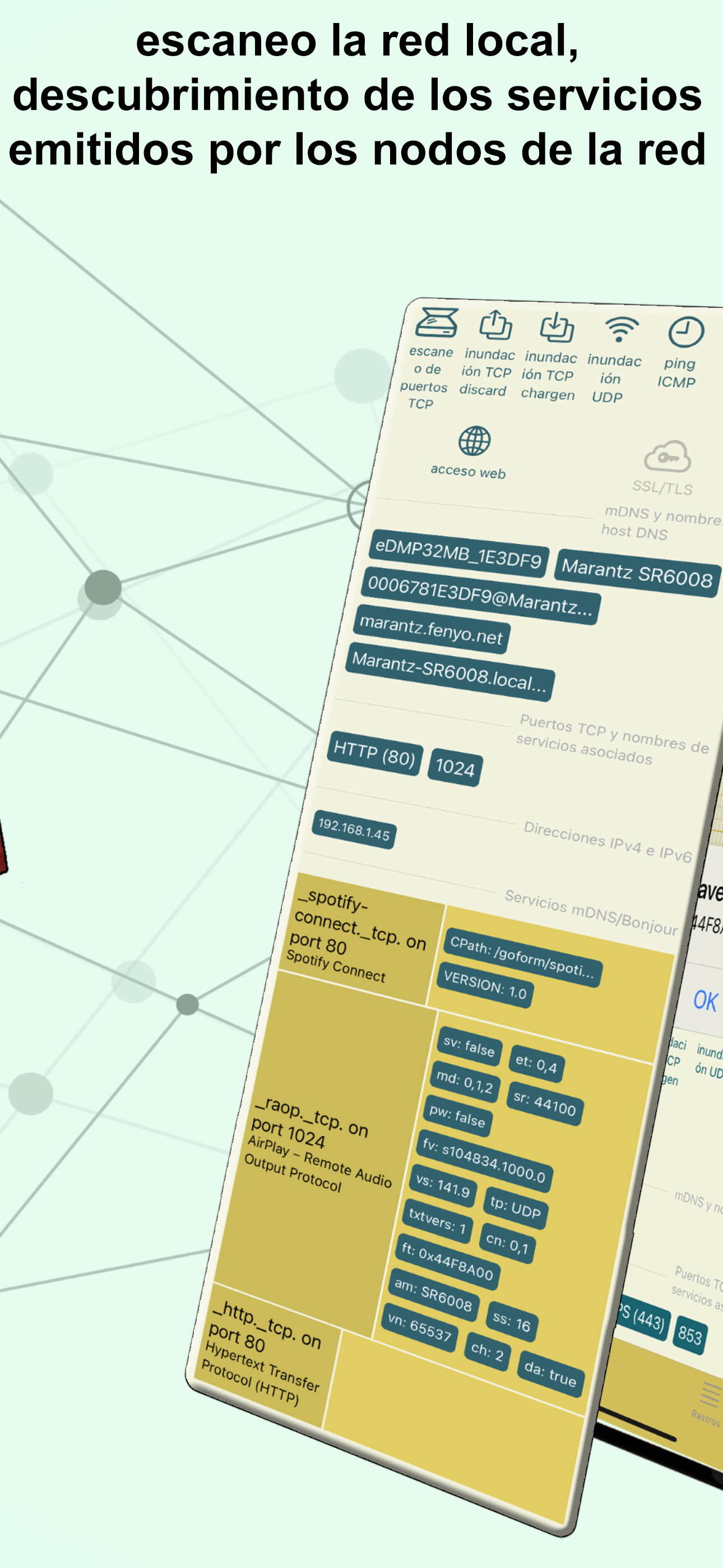Tap the txtvers: 1 tag

437,1221
